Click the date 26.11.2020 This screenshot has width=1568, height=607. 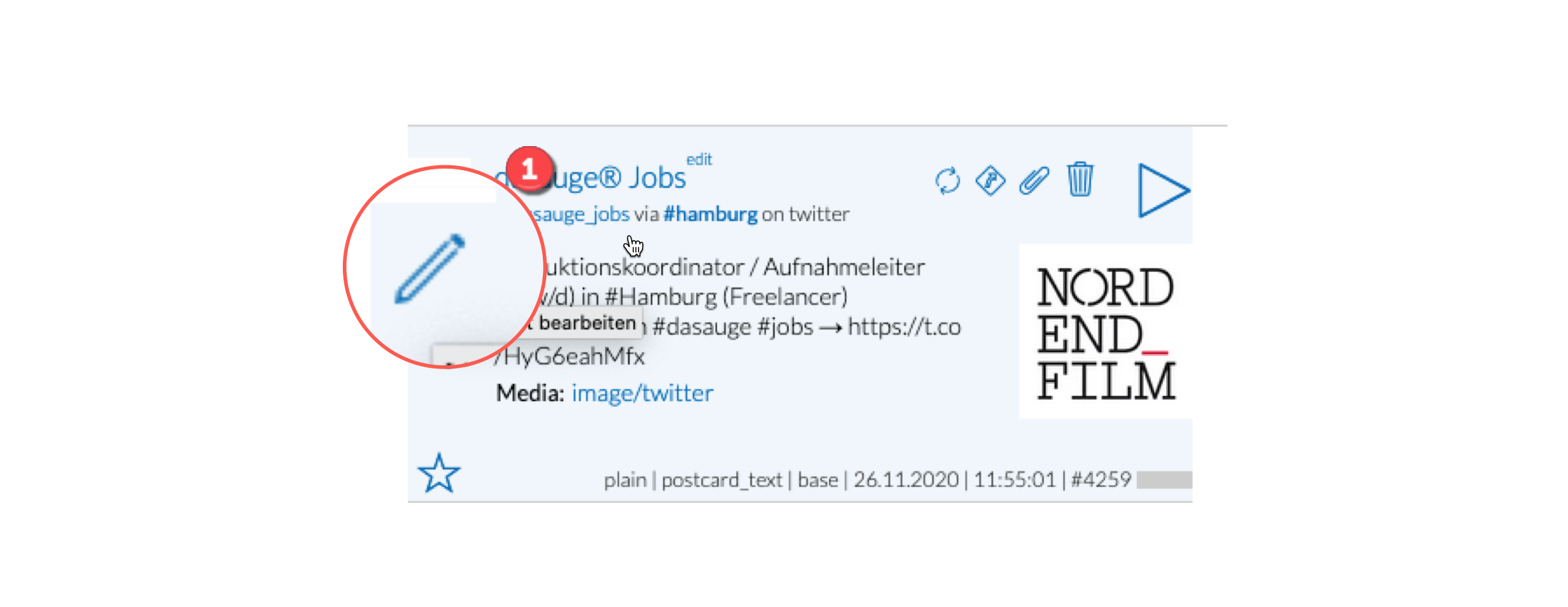click(906, 479)
